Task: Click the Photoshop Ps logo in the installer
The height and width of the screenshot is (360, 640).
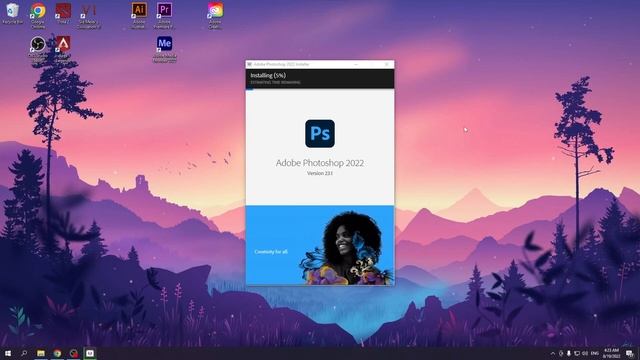Action: coord(320,133)
